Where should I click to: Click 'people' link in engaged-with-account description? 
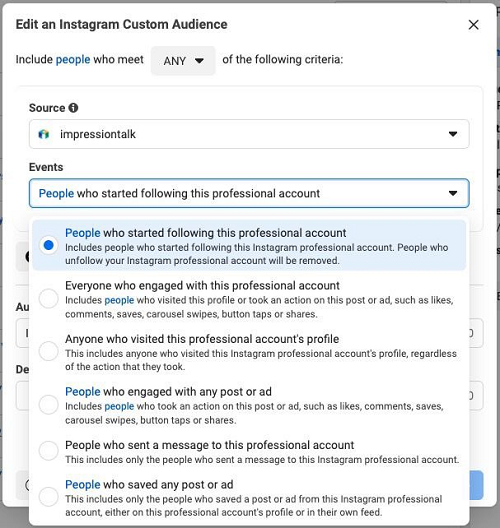tap(119, 300)
